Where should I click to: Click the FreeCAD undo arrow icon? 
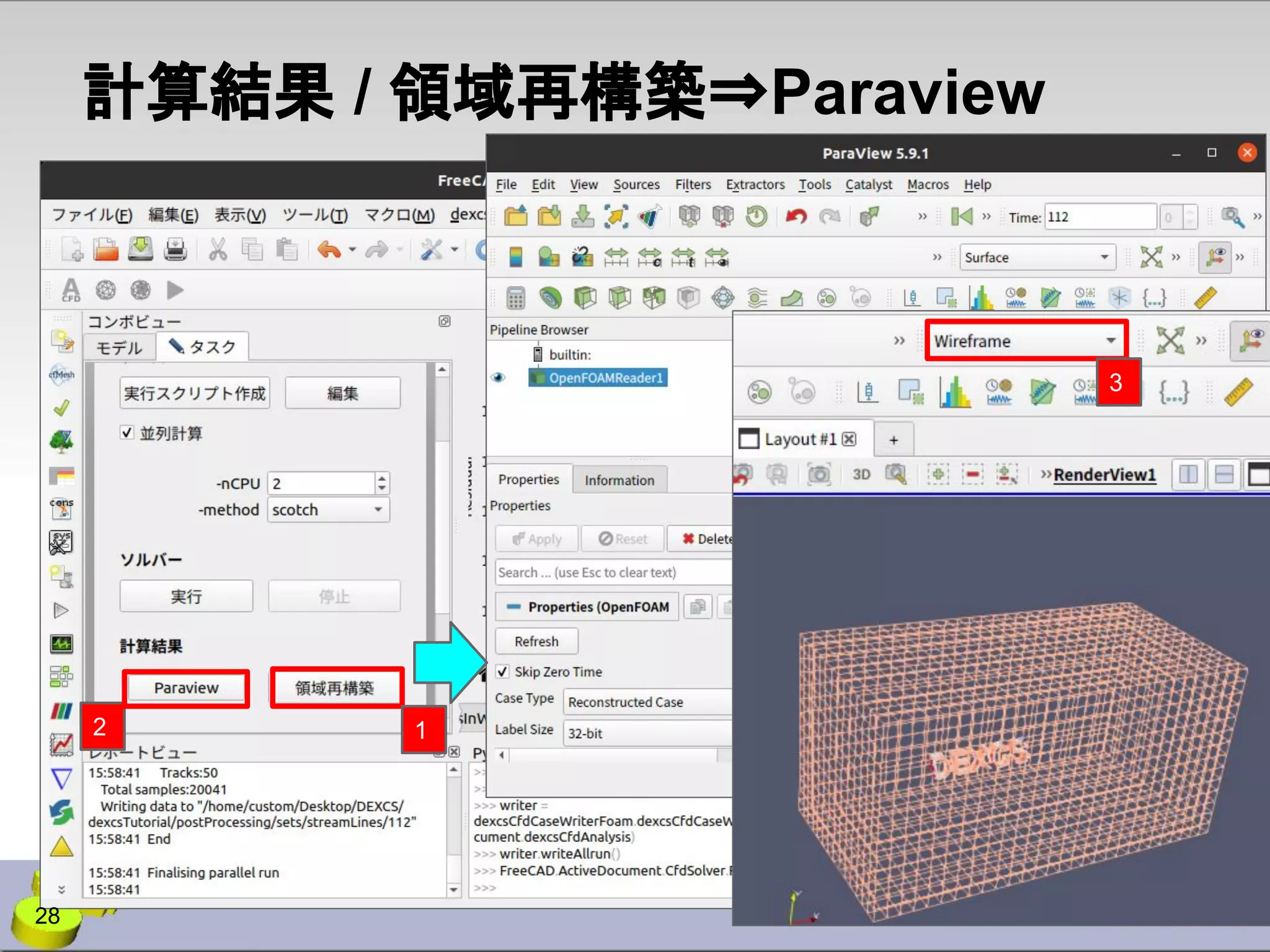[329, 250]
